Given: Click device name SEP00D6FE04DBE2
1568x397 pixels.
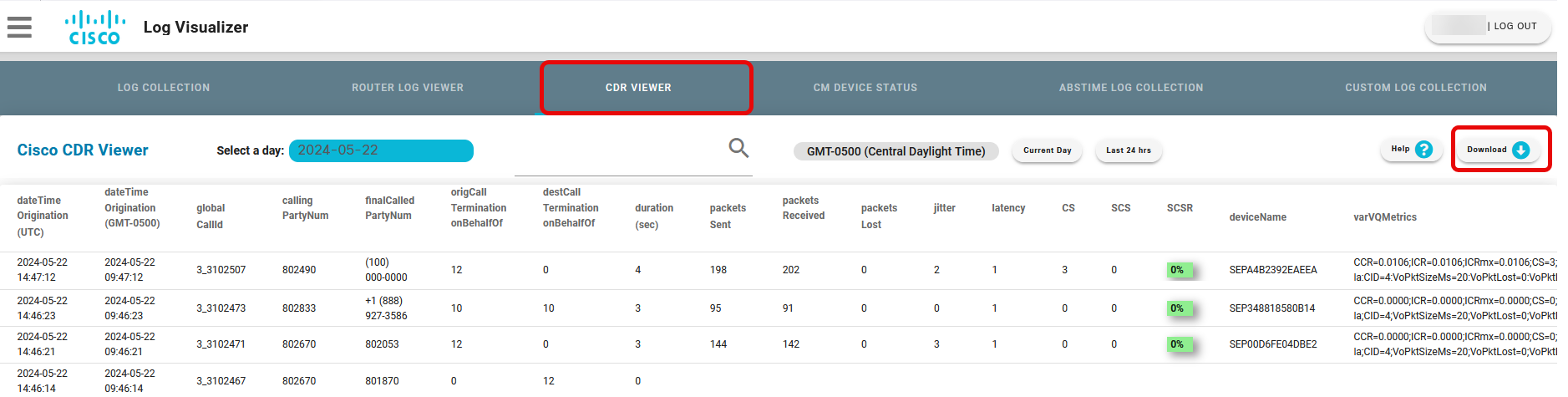Looking at the screenshot, I should pyautogui.click(x=1273, y=344).
